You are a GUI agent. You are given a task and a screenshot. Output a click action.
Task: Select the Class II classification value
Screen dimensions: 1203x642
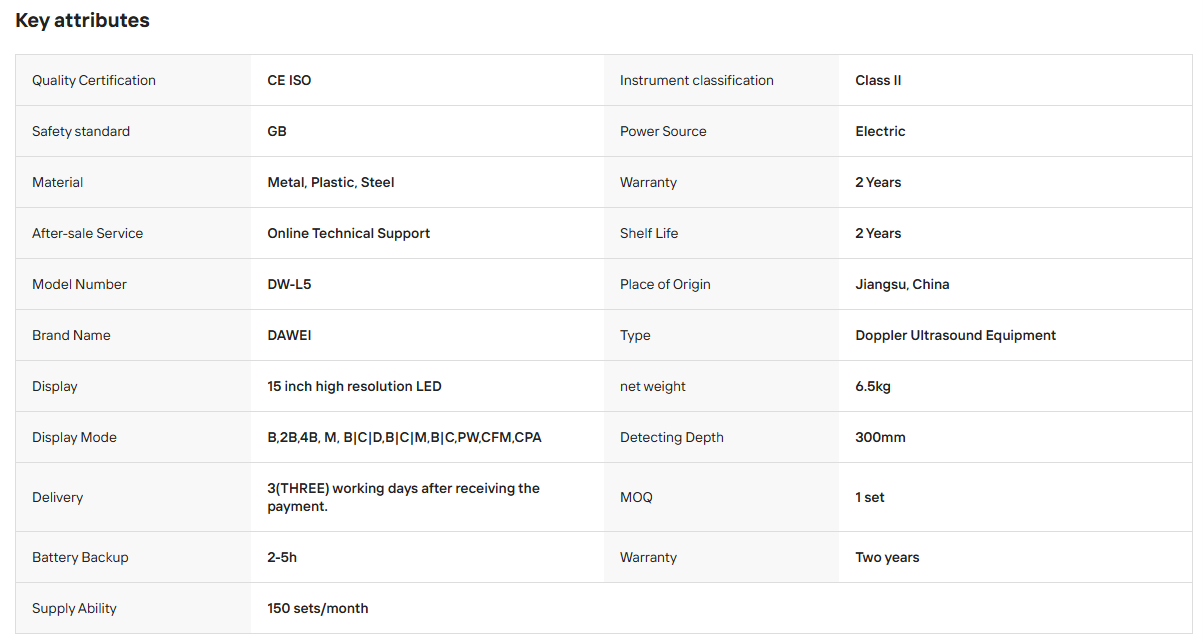(878, 80)
